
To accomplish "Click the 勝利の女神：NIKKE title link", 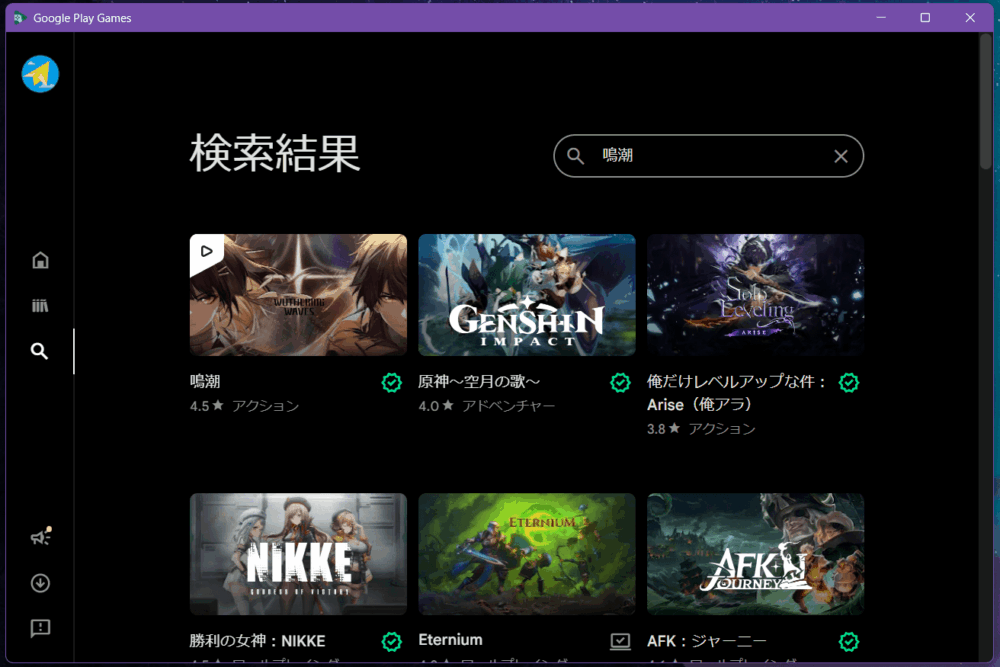I will point(257,641).
